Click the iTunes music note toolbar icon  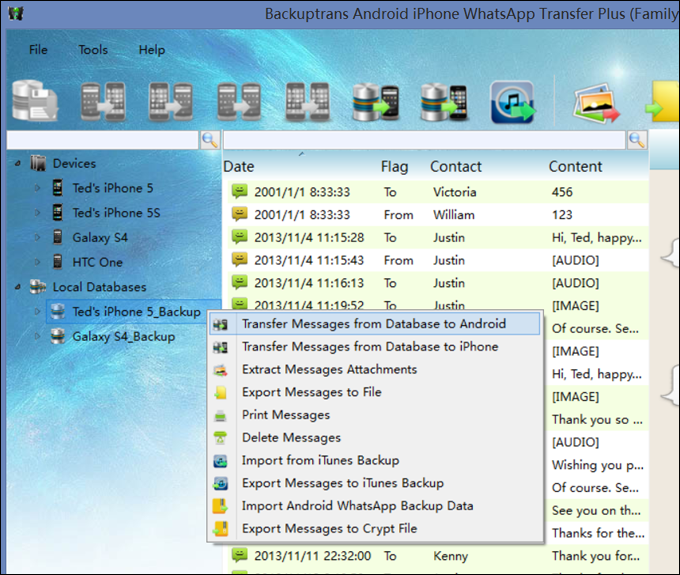tap(513, 102)
